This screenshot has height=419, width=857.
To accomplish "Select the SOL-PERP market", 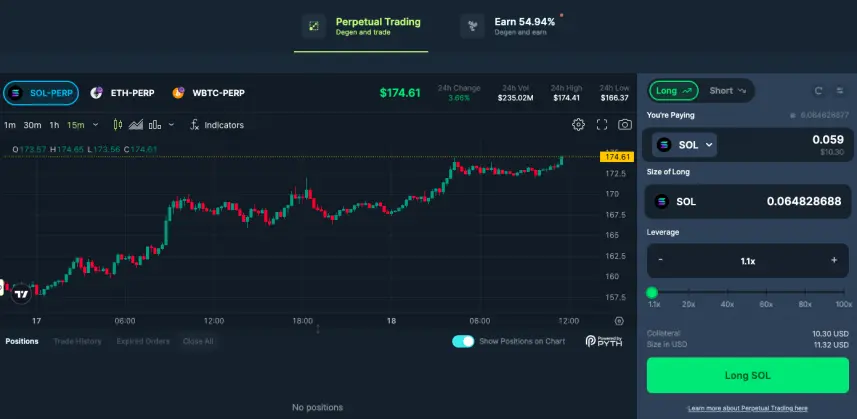I will tap(41, 93).
